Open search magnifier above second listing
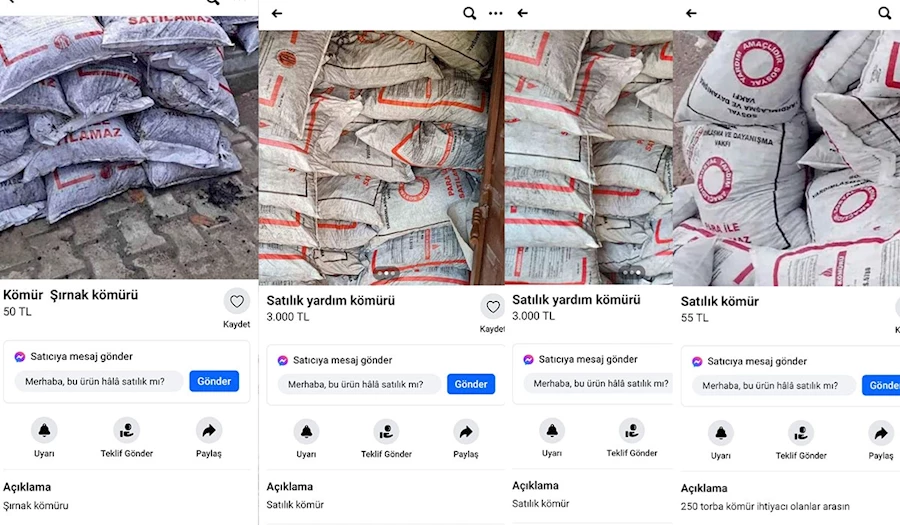The image size is (900, 525). [x=470, y=13]
